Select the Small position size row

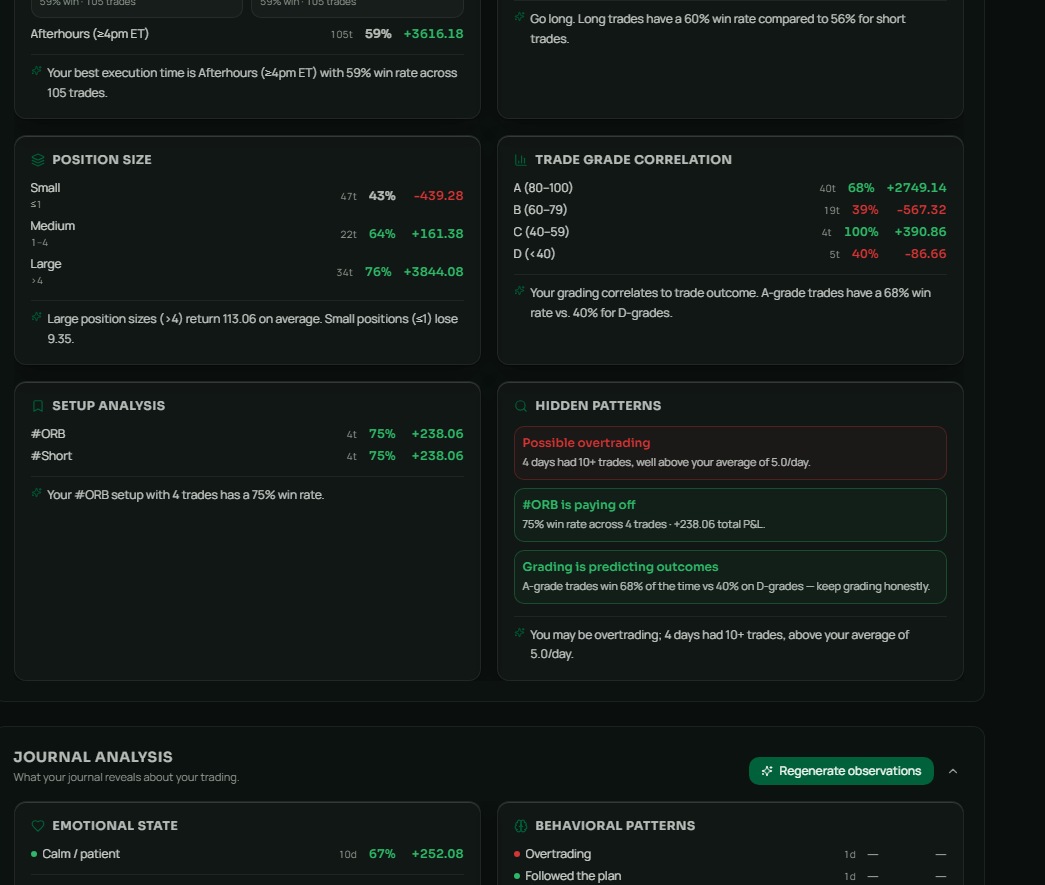pyautogui.click(x=247, y=195)
